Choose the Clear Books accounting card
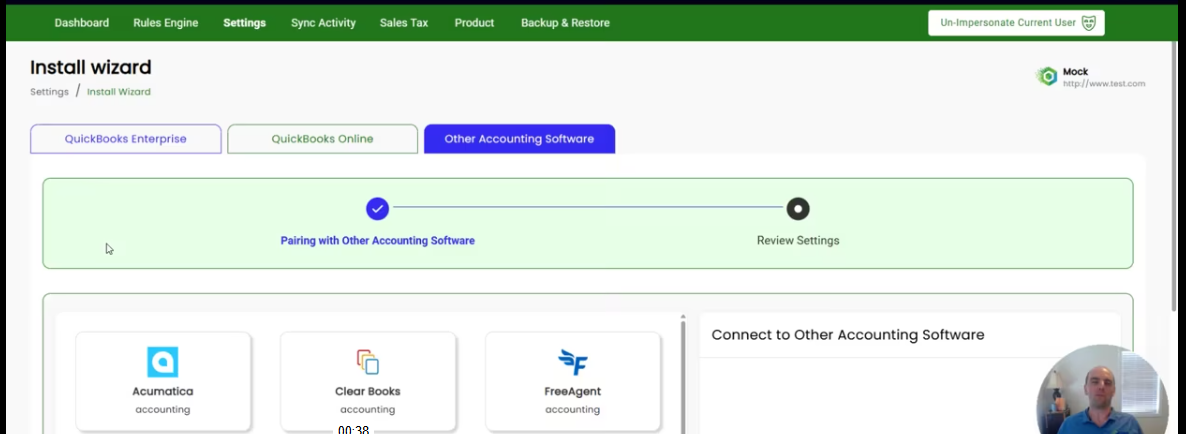1186x434 pixels. pos(368,381)
